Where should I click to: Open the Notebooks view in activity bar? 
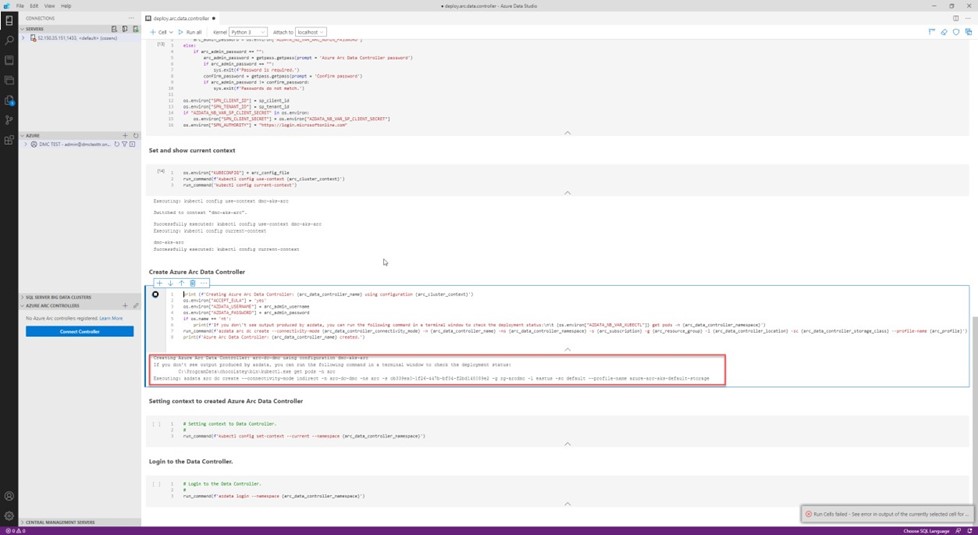click(9, 60)
